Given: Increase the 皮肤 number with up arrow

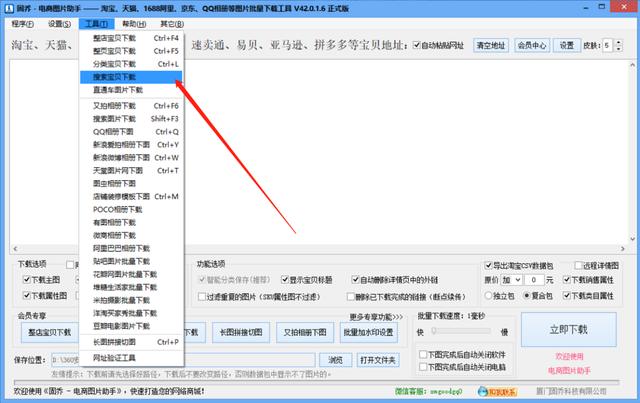Looking at the screenshot, I should (x=619, y=42).
